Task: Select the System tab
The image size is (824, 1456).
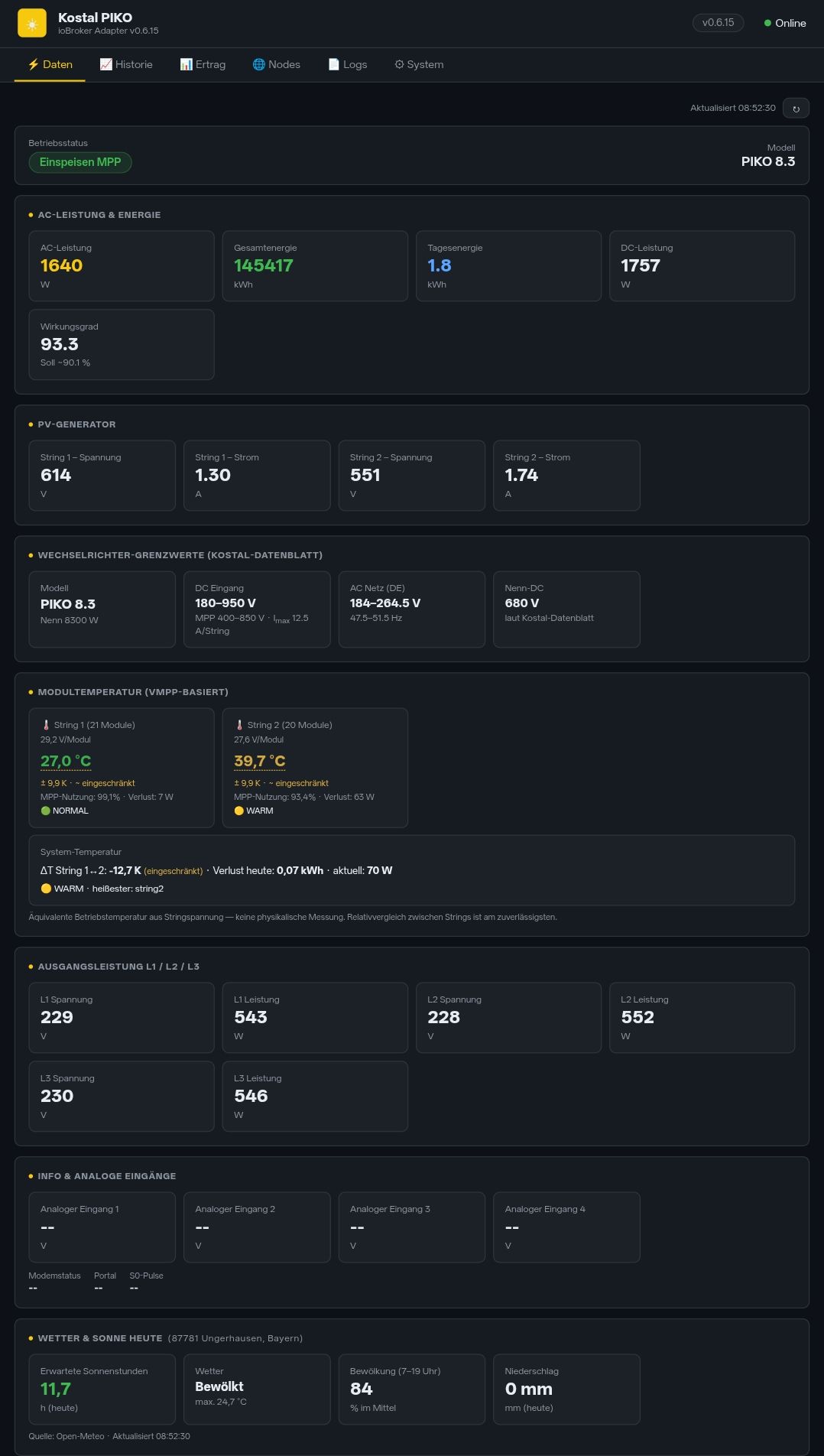Action: (x=419, y=64)
